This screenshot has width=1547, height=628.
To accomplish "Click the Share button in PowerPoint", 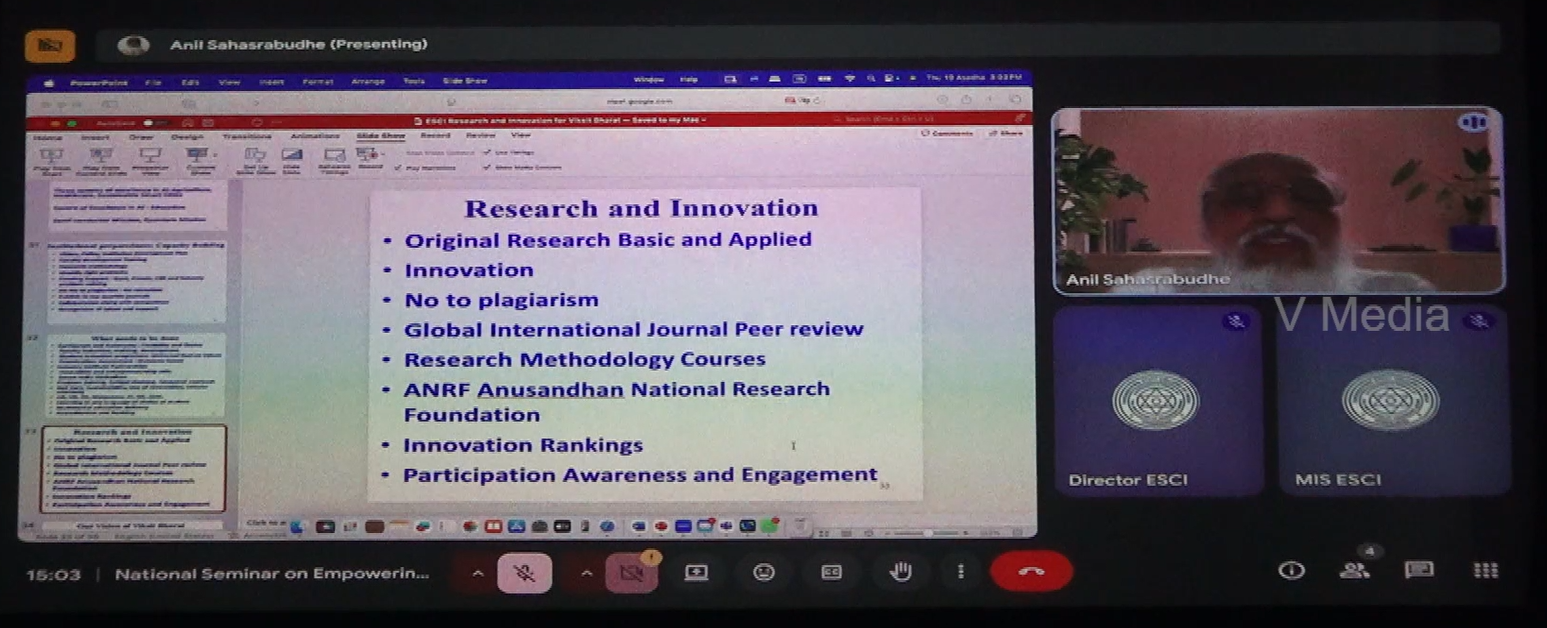I will [x=1008, y=133].
